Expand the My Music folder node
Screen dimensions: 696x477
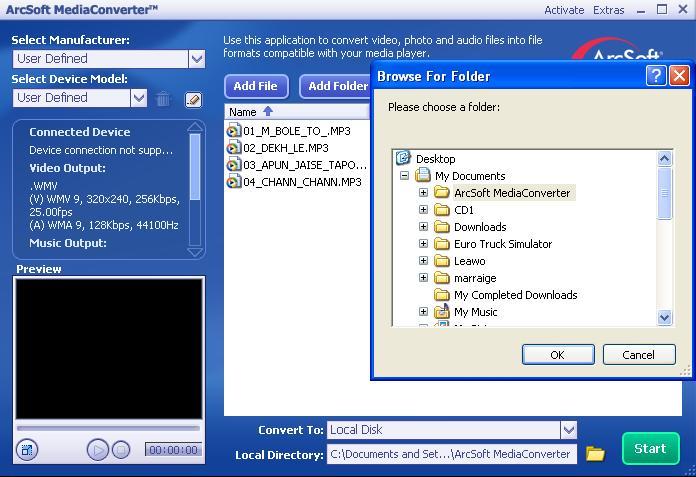pyautogui.click(x=423, y=311)
